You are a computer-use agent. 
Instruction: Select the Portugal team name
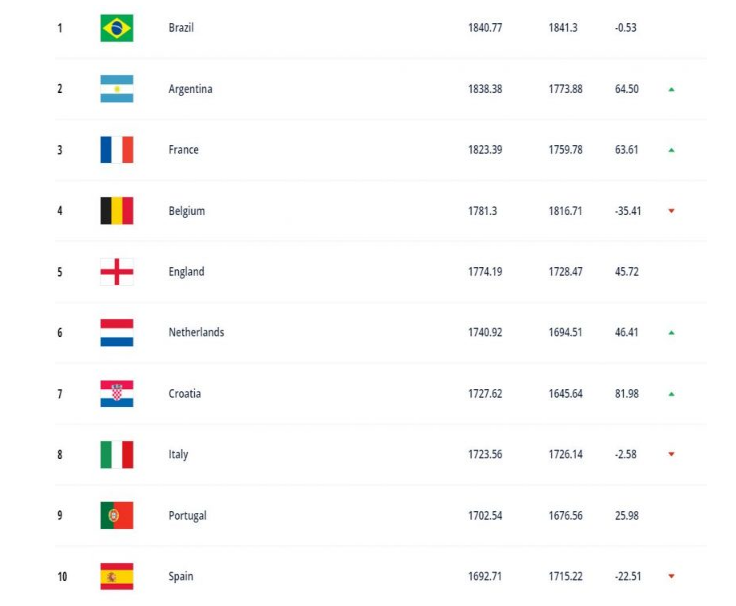pos(187,516)
